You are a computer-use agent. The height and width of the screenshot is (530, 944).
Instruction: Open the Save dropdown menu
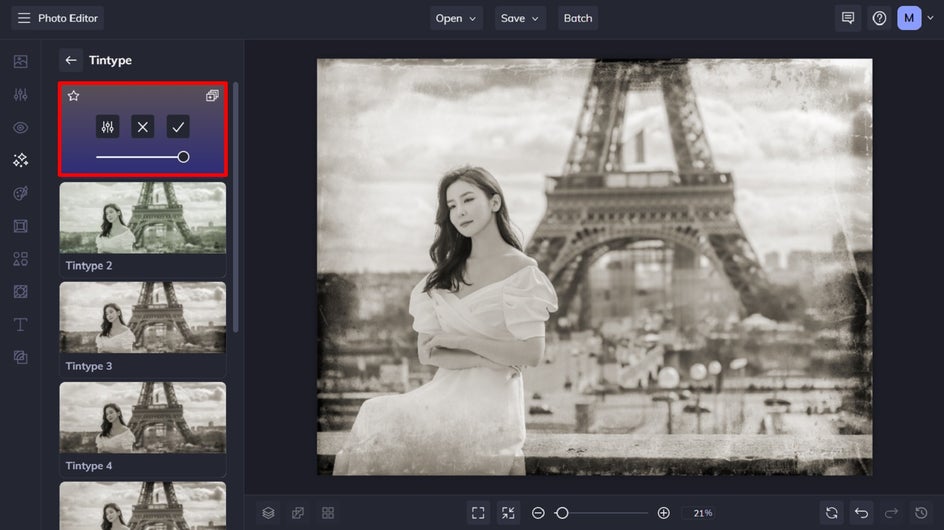click(520, 18)
